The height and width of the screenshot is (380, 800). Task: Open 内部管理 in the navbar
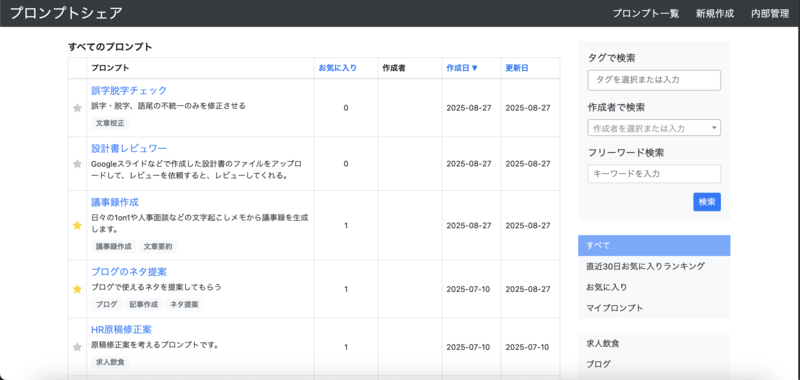770,14
